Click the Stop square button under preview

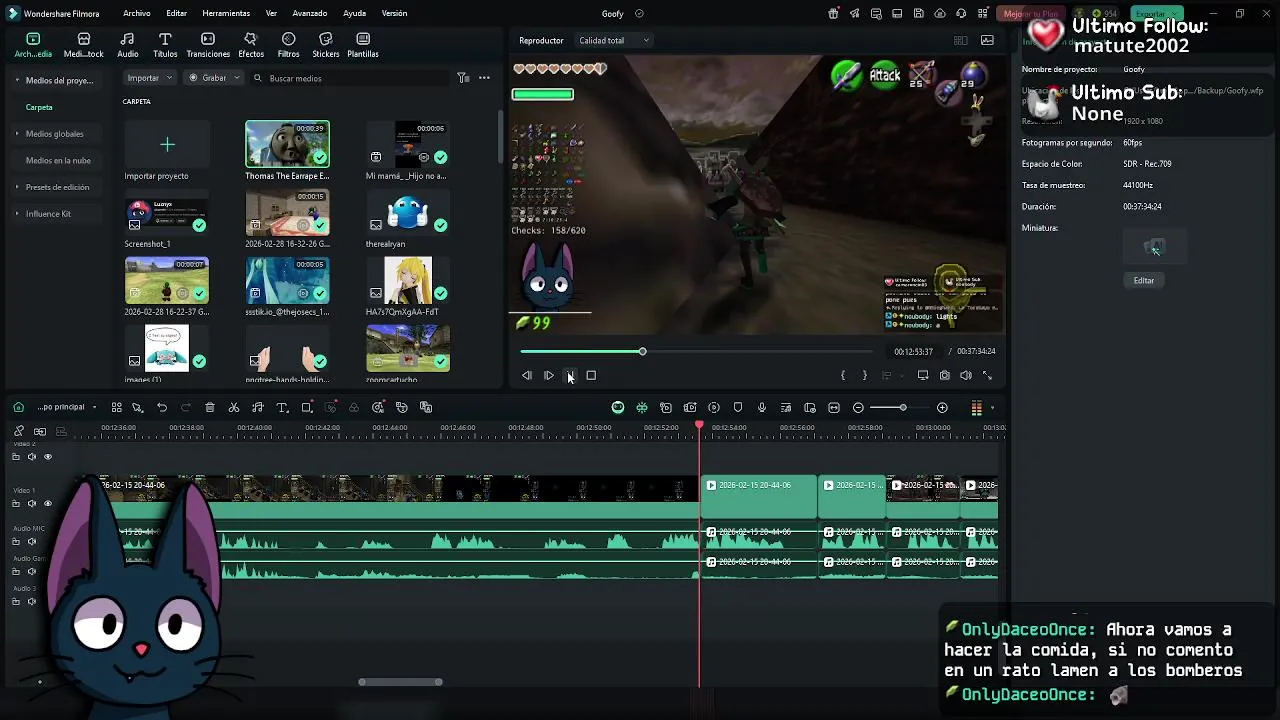click(x=591, y=375)
